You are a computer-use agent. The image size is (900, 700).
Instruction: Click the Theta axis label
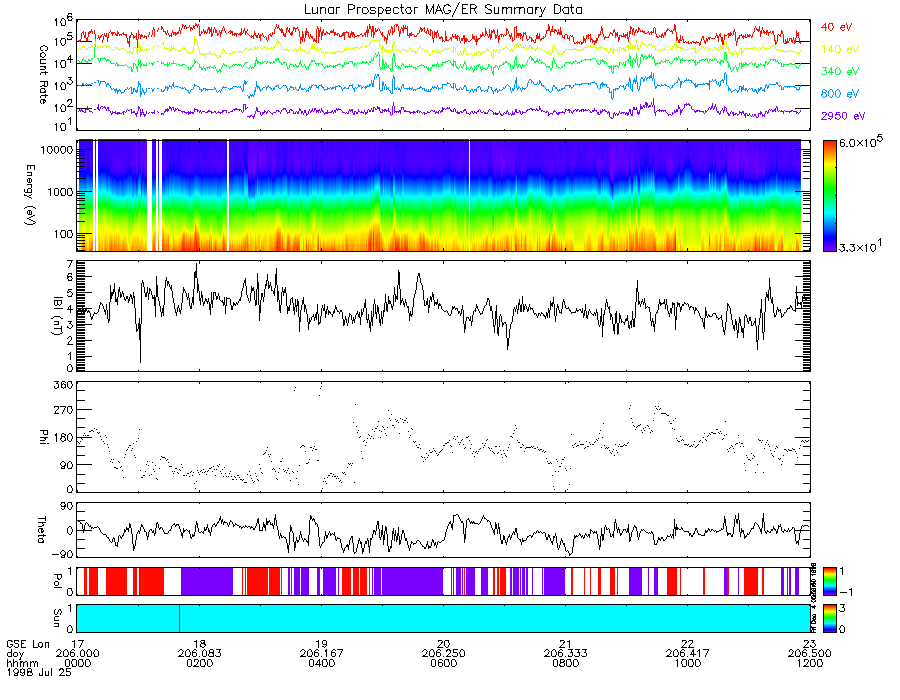pyautogui.click(x=41, y=530)
